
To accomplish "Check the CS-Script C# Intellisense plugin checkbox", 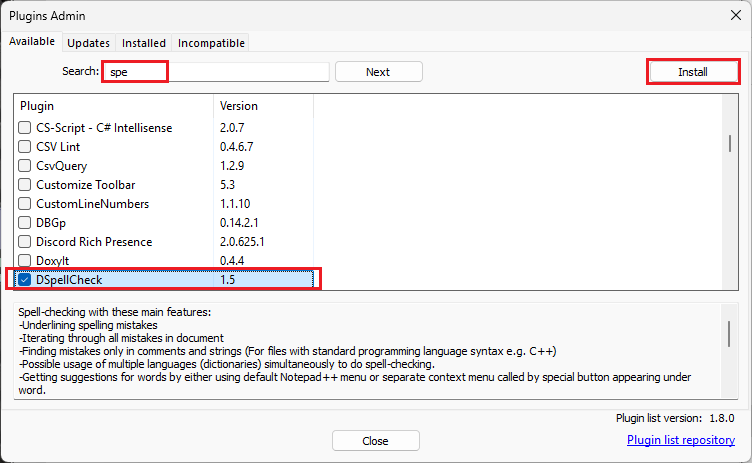I will (x=26, y=128).
